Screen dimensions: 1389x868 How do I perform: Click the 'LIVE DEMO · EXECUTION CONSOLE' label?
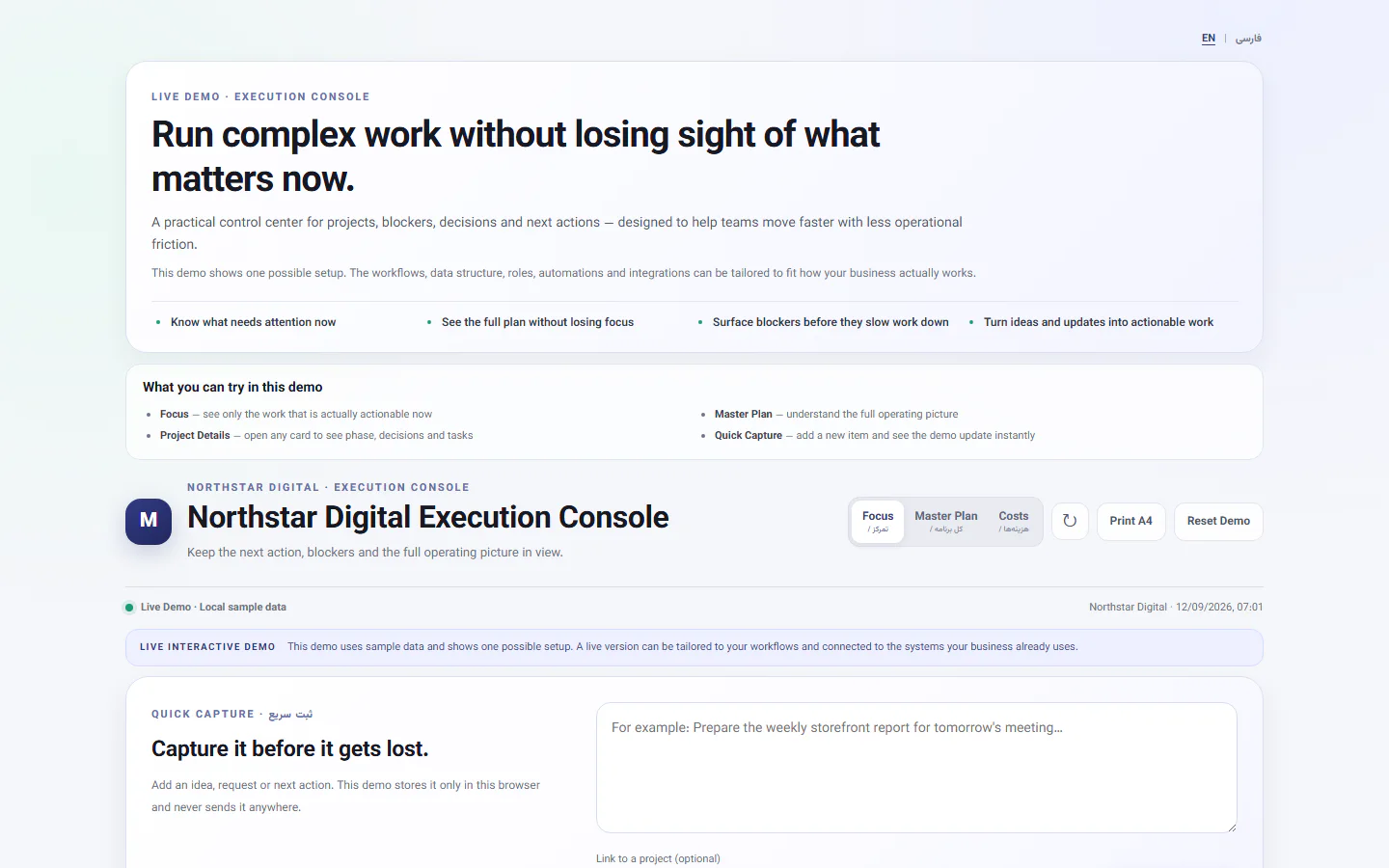(260, 96)
